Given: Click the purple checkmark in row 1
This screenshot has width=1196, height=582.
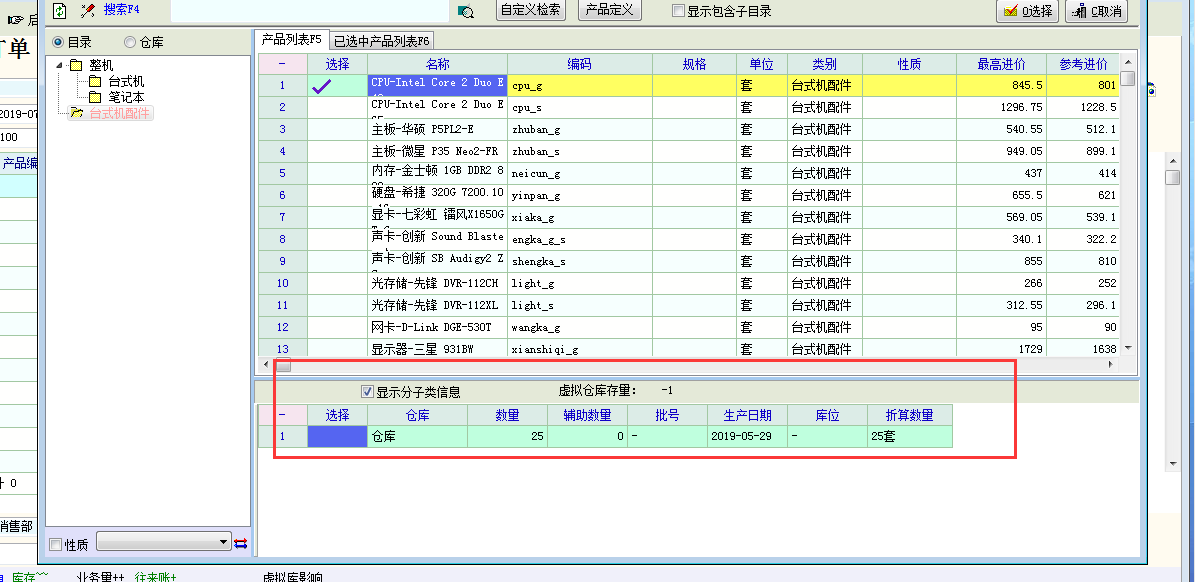Looking at the screenshot, I should (x=322, y=86).
